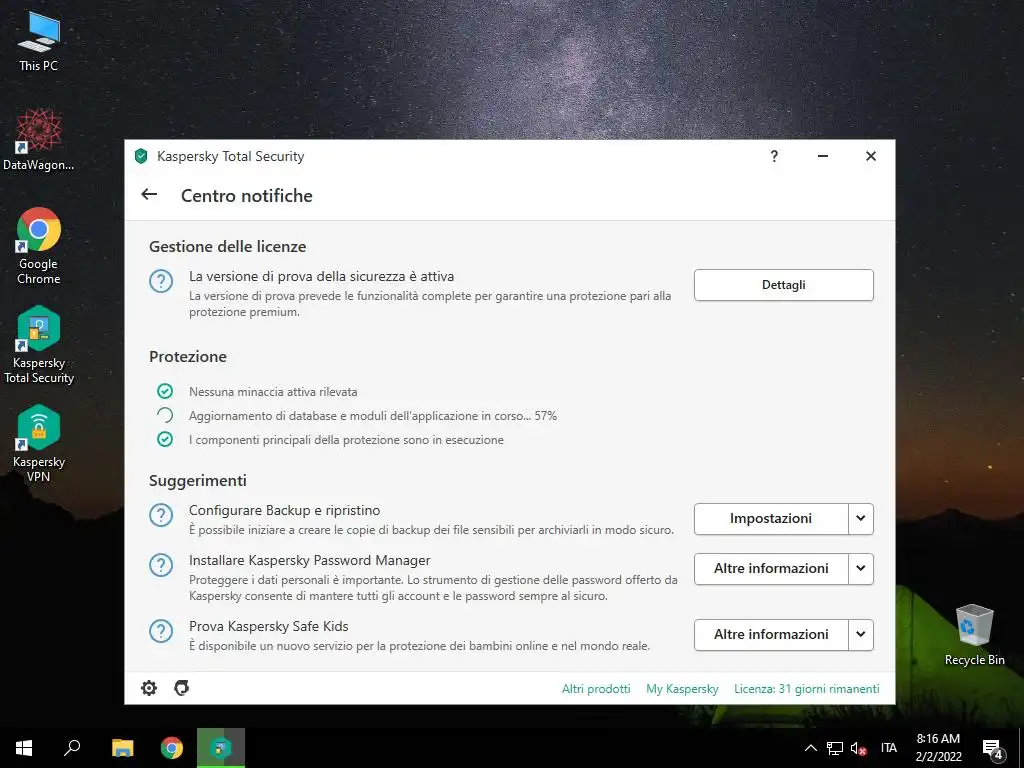Click info icon beside Prova Kaspersky Safe Kids
Screen dimensions: 1024x768
click(161, 631)
